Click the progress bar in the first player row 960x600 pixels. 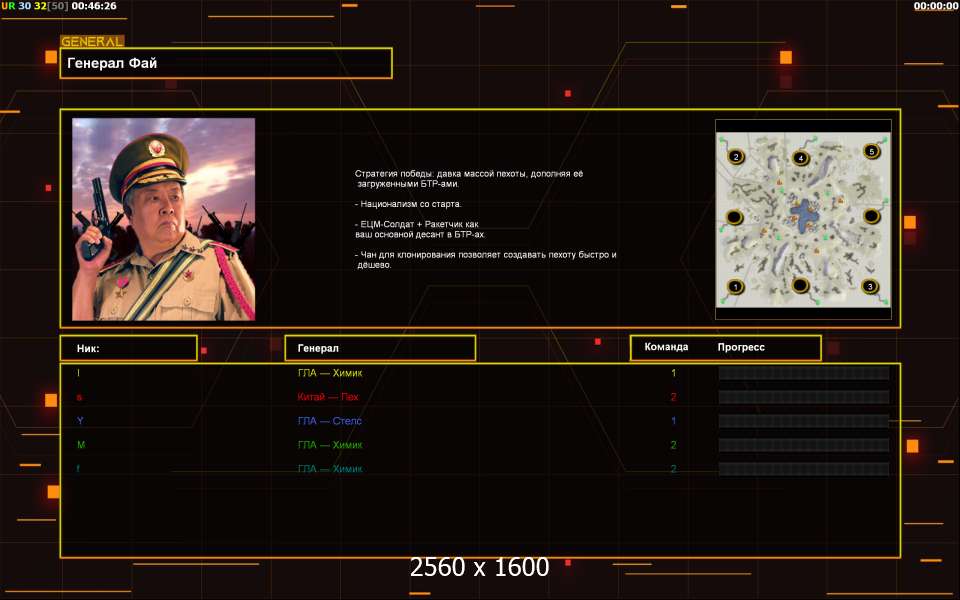coord(804,373)
